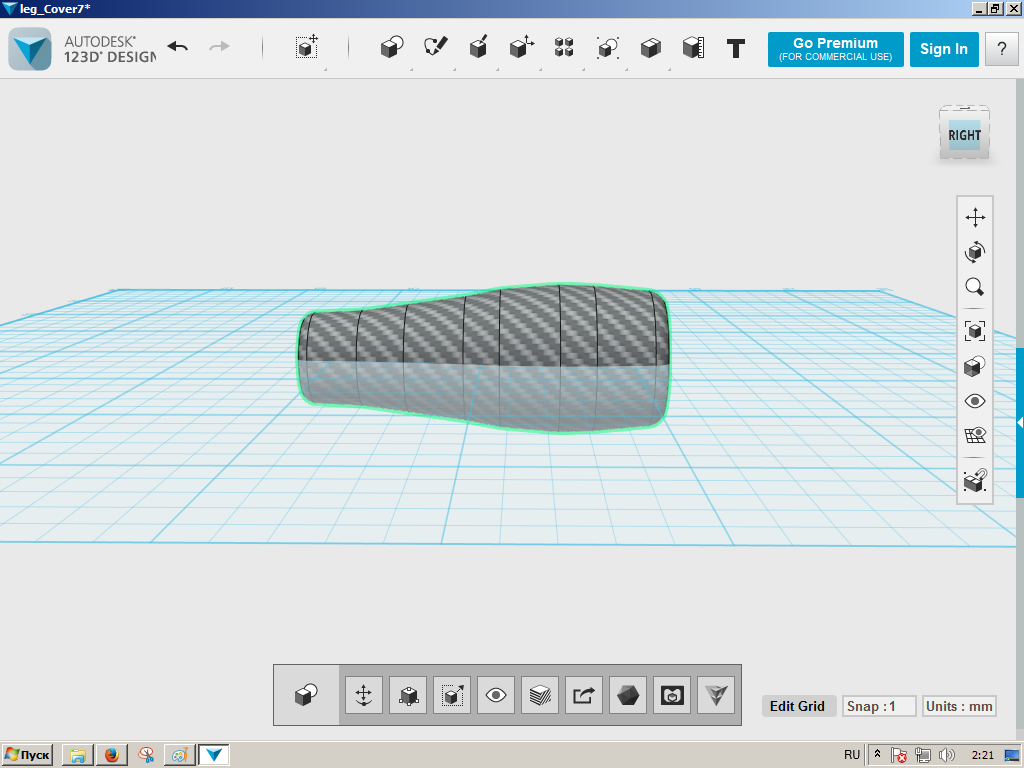This screenshot has width=1024, height=768.
Task: Select the Text tool
Action: tap(736, 48)
